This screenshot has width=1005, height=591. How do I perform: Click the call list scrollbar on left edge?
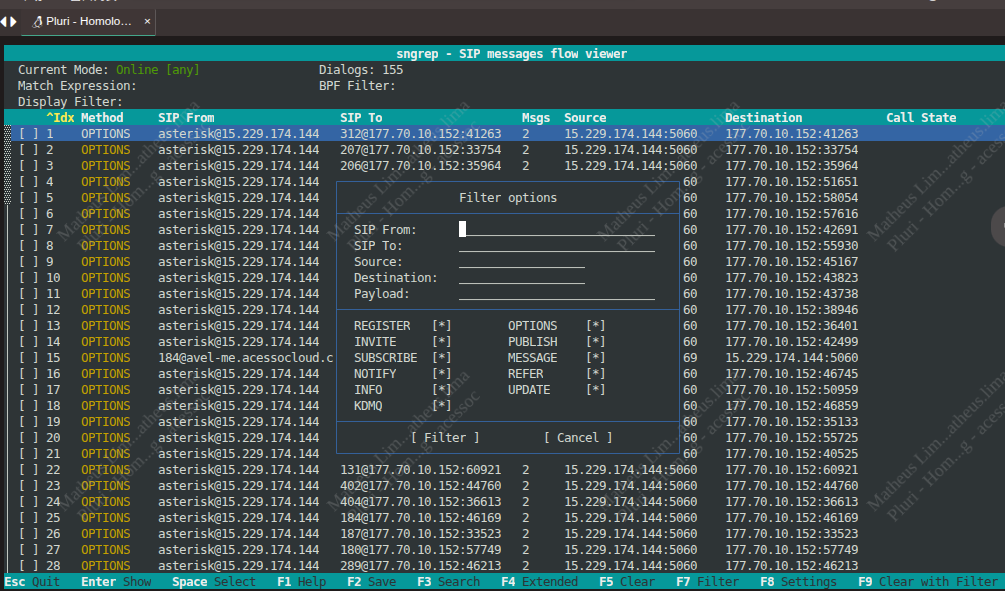[9, 165]
